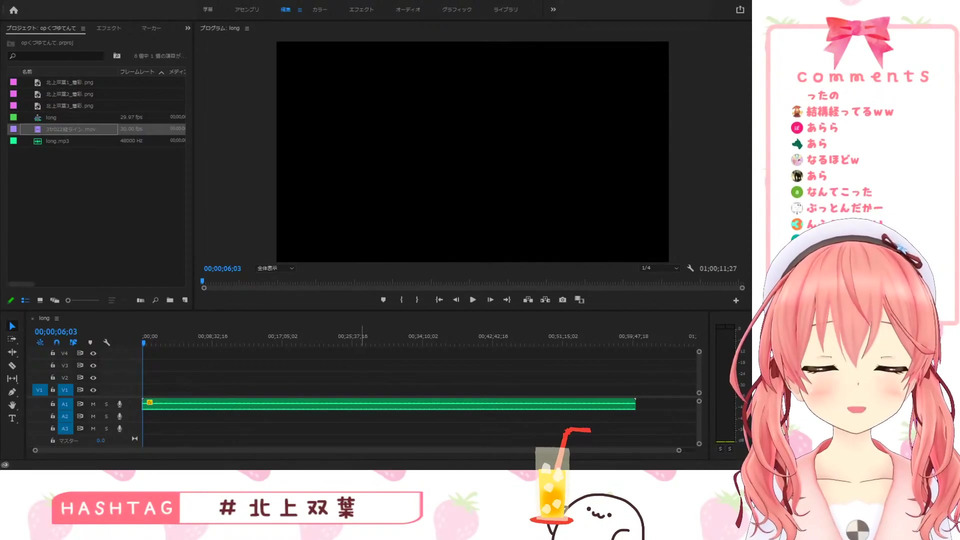Open project panel menu icon
Image resolution: width=960 pixels, height=540 pixels.
(83, 28)
